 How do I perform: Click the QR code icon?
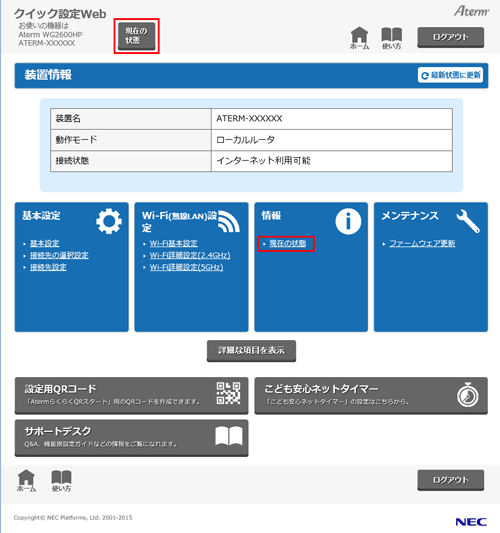228,393
